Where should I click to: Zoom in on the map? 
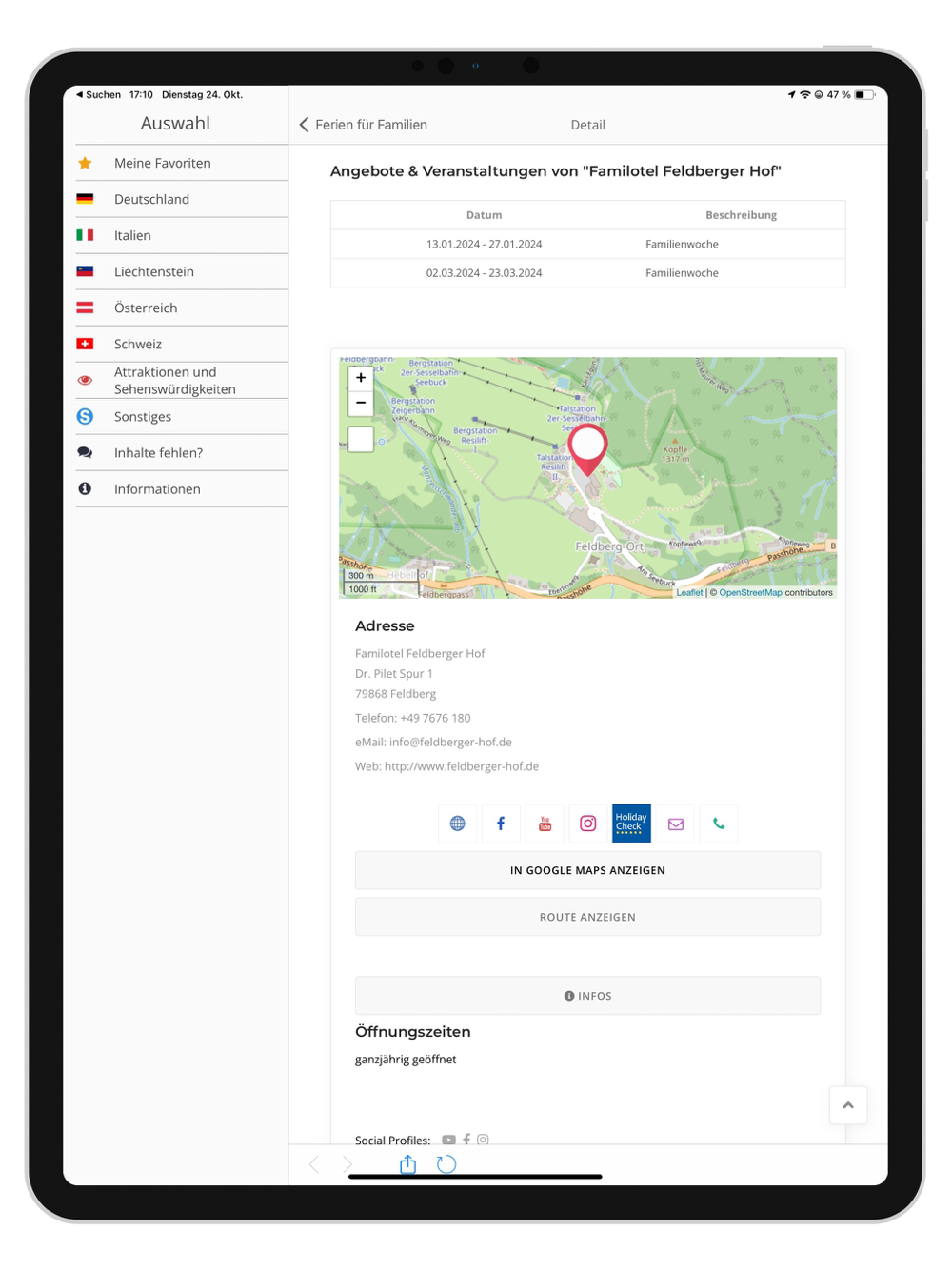point(361,378)
